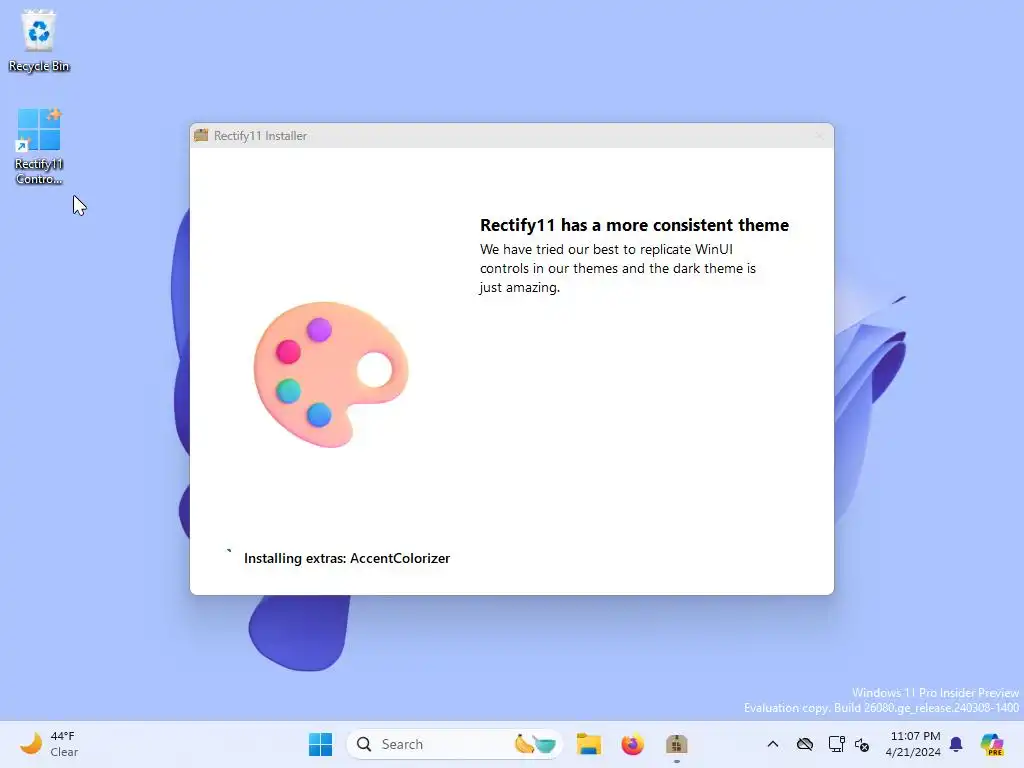Click the muted volume tray icon

(861, 744)
